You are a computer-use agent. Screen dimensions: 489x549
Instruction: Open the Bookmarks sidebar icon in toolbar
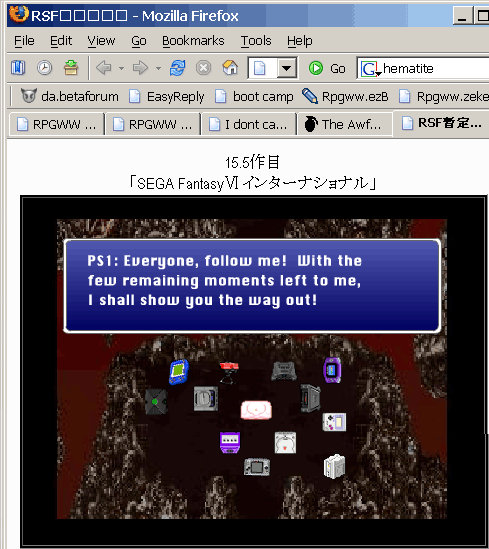click(18, 68)
